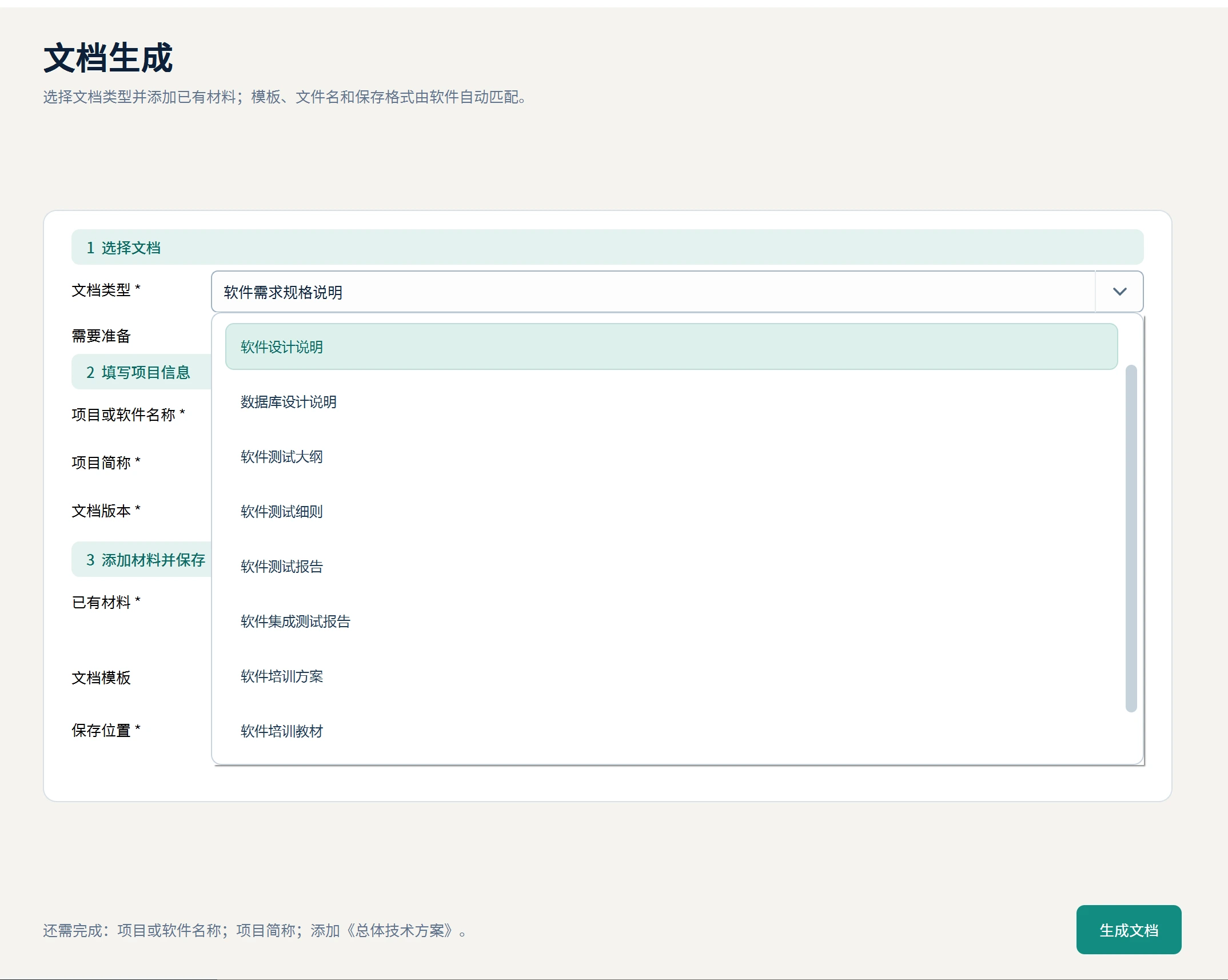Click the 已有材料 label
This screenshot has height=980, width=1228.
tap(106, 602)
